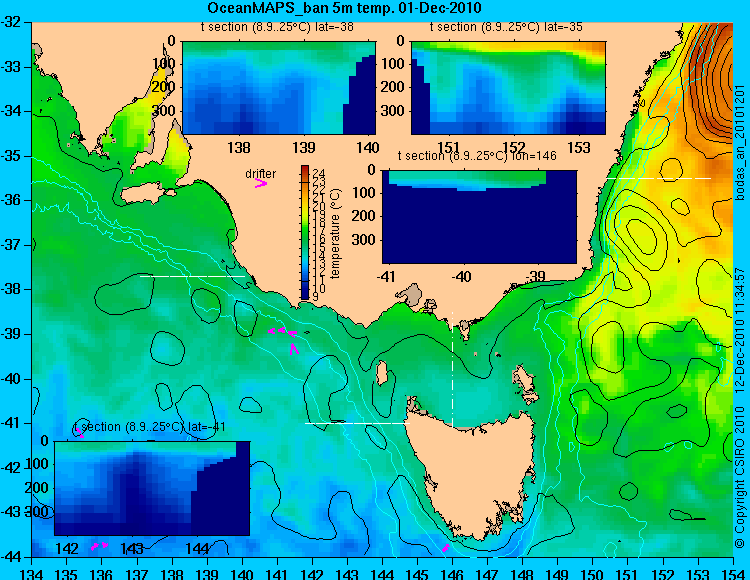Click the 'bodas_an_20101201' vertical label
The width and height of the screenshot is (750, 580).
[740, 143]
